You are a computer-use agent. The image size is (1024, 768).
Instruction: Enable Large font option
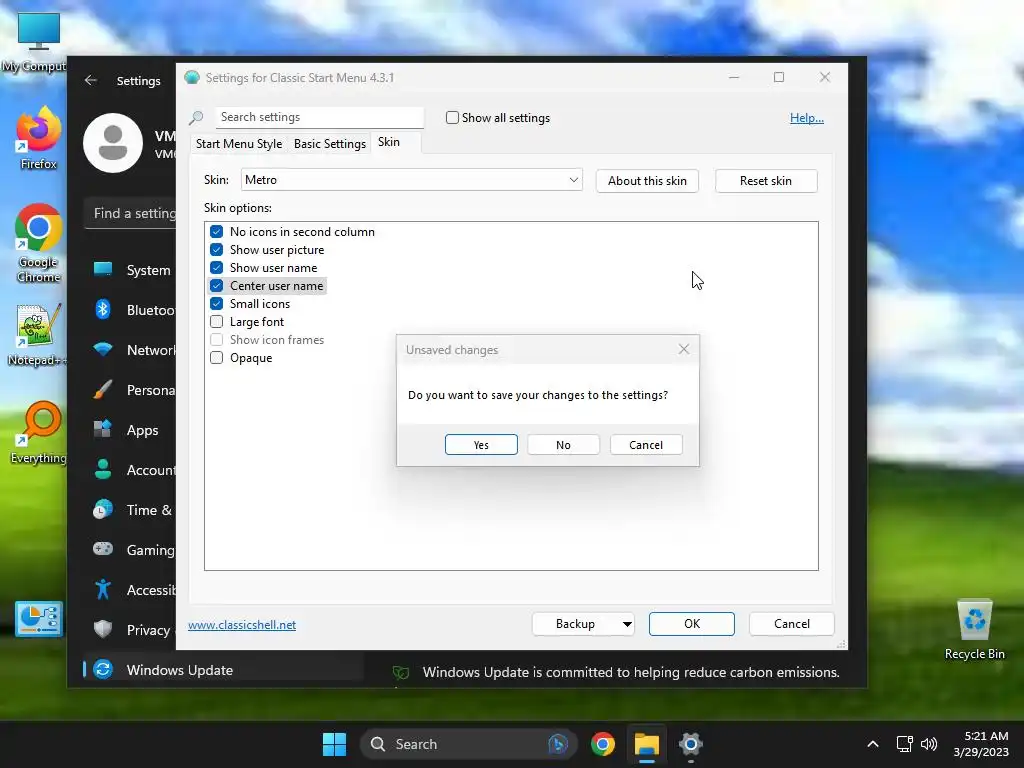tap(216, 321)
